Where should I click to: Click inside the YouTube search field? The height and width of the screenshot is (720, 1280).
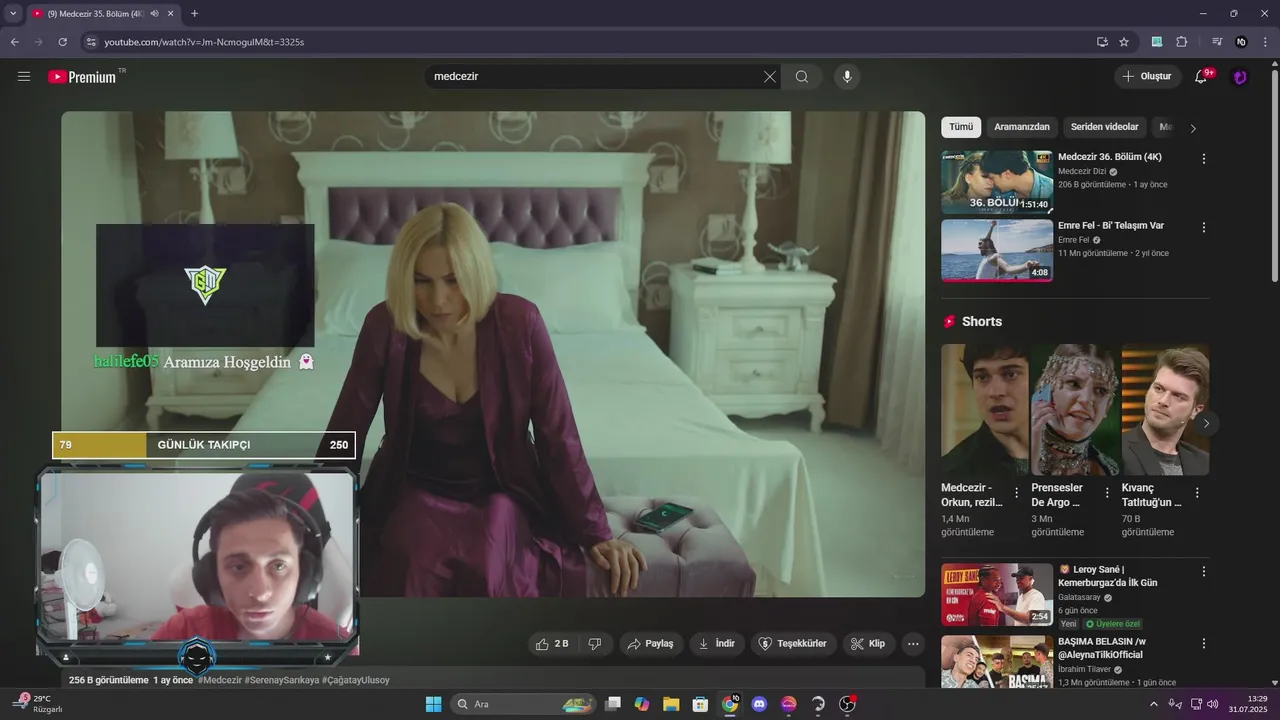595,77
